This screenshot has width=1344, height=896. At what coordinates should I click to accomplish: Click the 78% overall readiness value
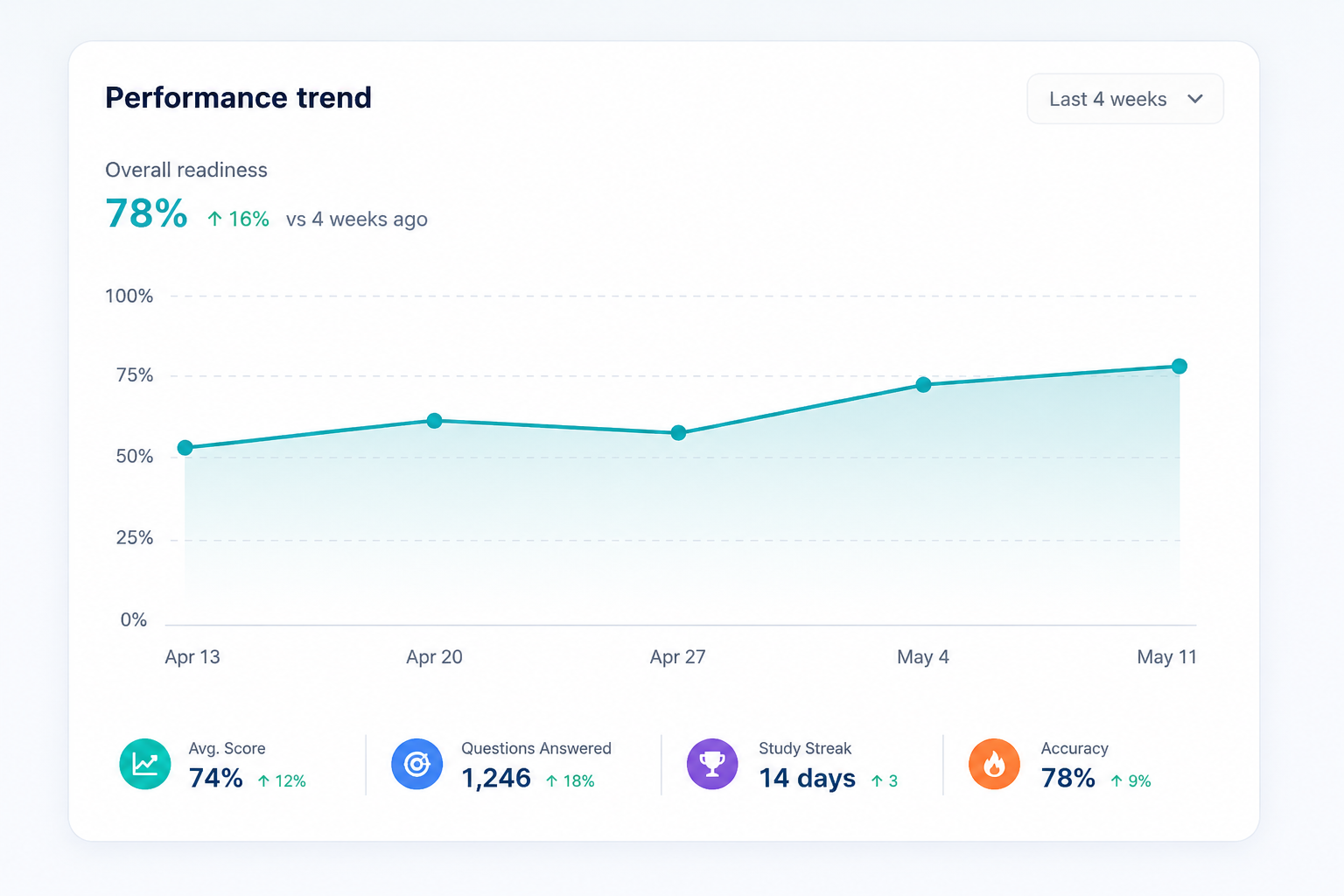[x=146, y=213]
